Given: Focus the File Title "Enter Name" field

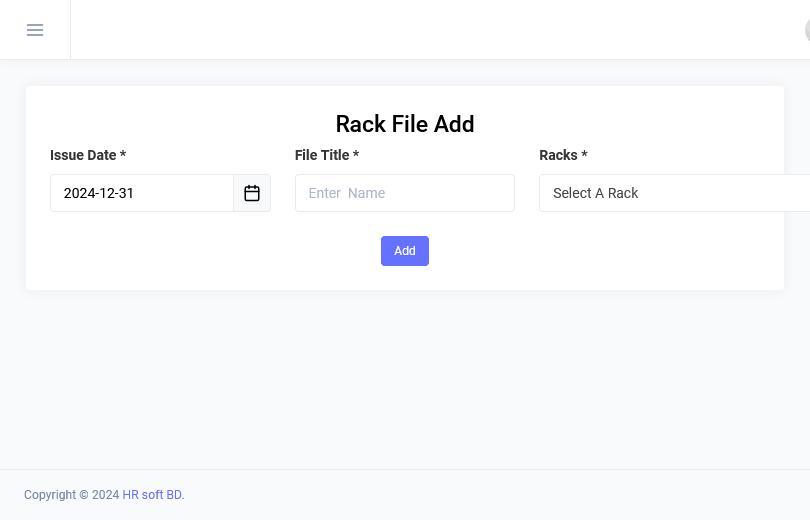Looking at the screenshot, I should point(404,193).
